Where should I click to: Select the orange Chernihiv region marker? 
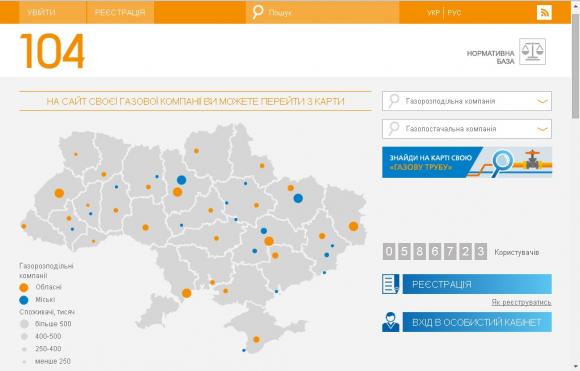(196, 151)
